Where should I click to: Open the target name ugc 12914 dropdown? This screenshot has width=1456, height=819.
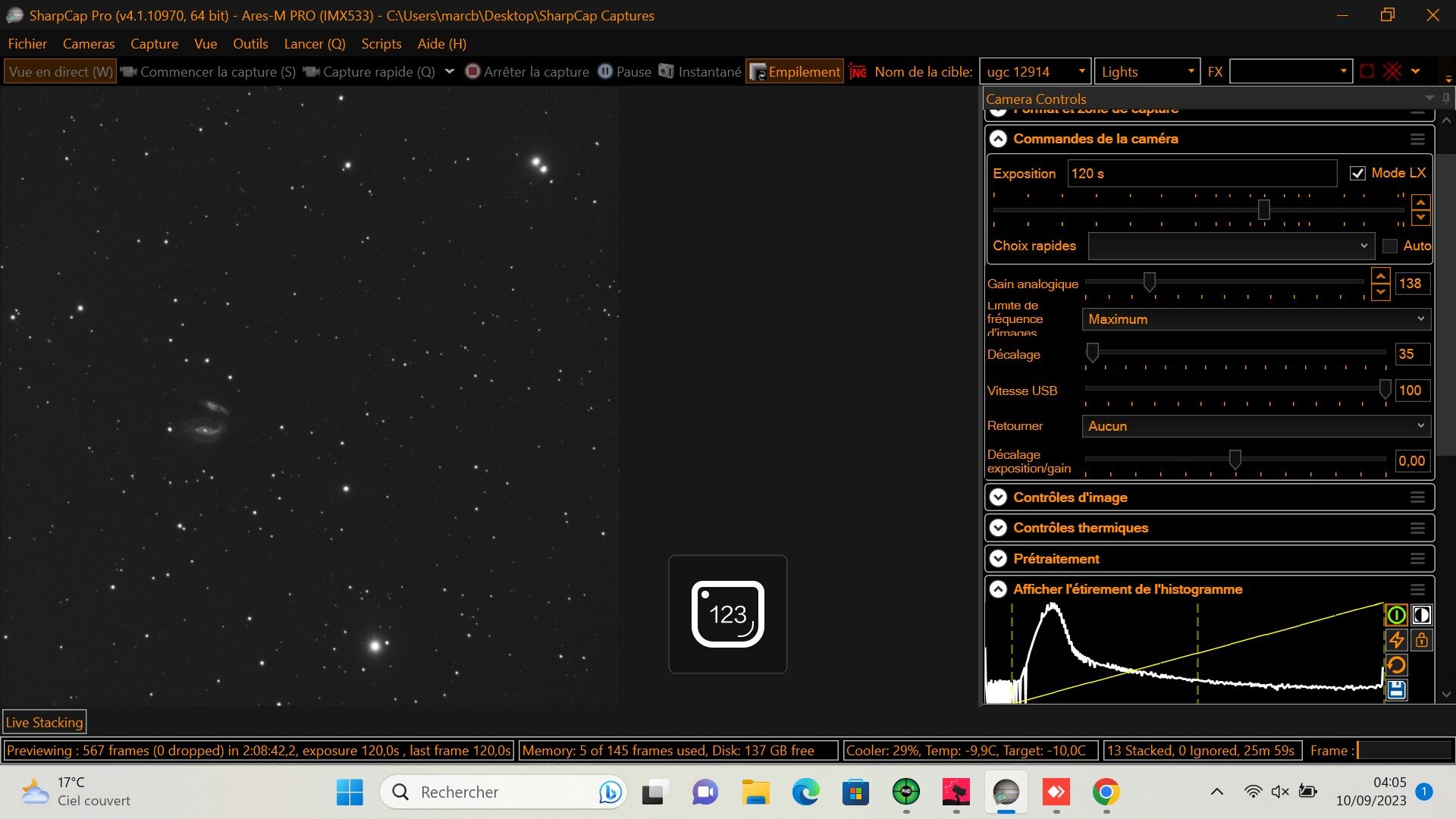(1081, 72)
